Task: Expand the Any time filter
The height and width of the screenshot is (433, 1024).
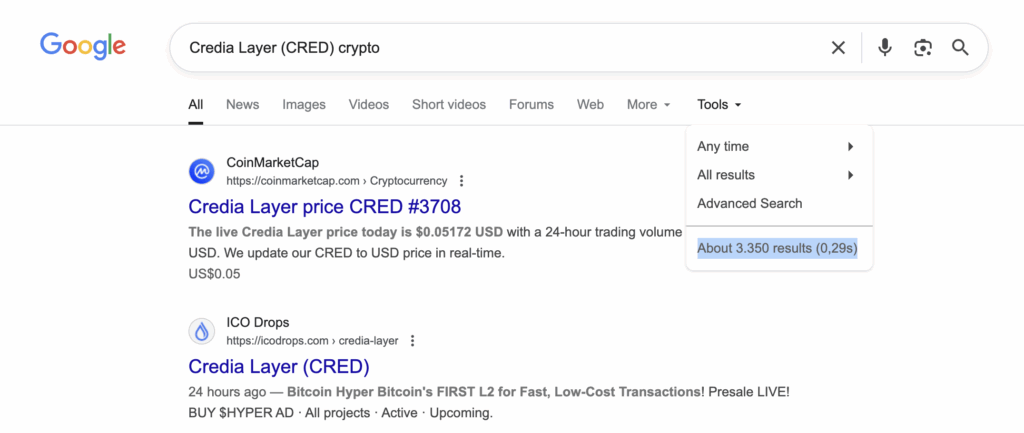Action: click(x=776, y=146)
